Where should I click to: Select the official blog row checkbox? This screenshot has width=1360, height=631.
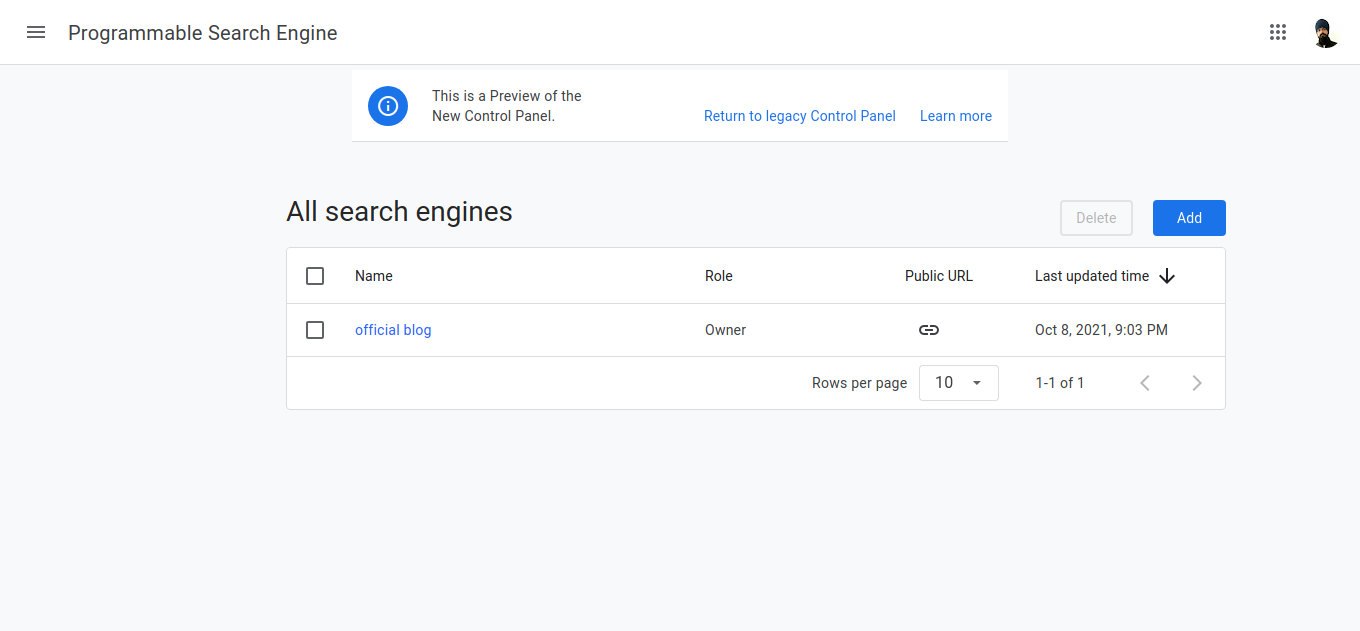click(315, 329)
